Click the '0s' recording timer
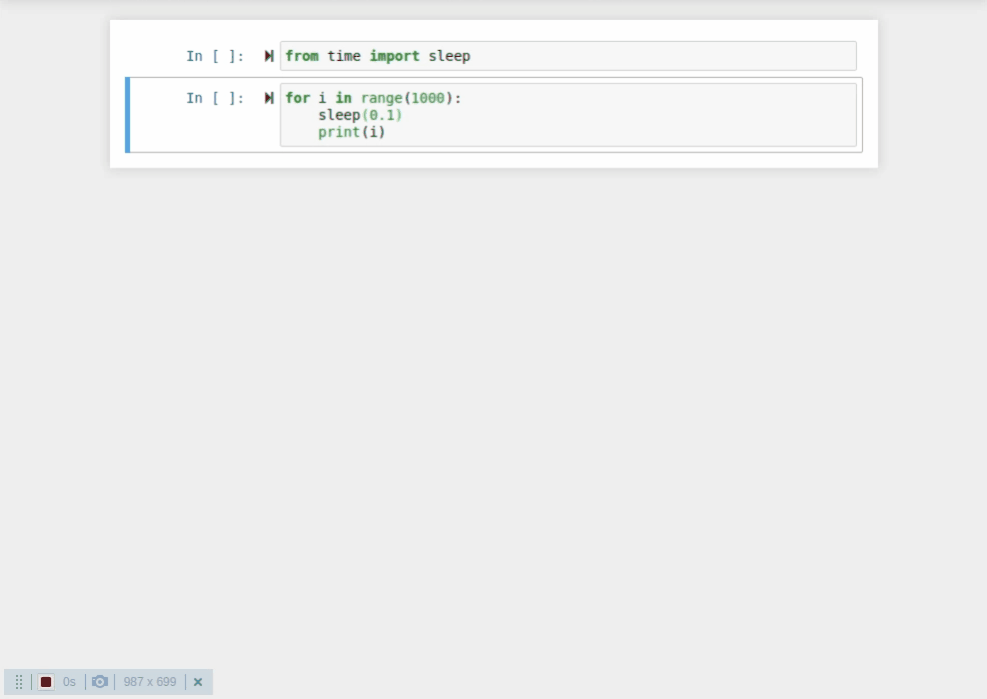 (x=69, y=682)
